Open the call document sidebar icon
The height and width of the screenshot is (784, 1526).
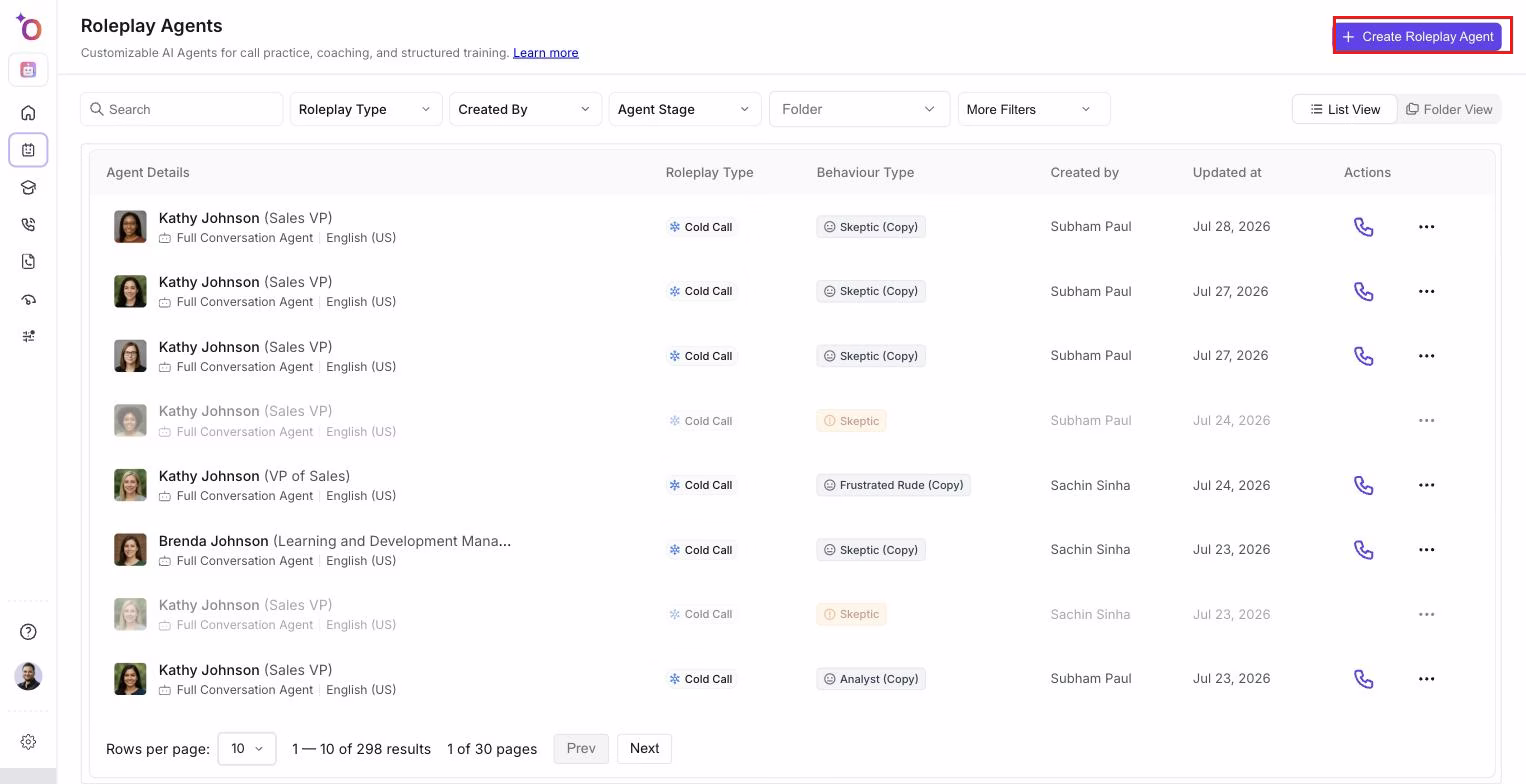pyautogui.click(x=28, y=262)
